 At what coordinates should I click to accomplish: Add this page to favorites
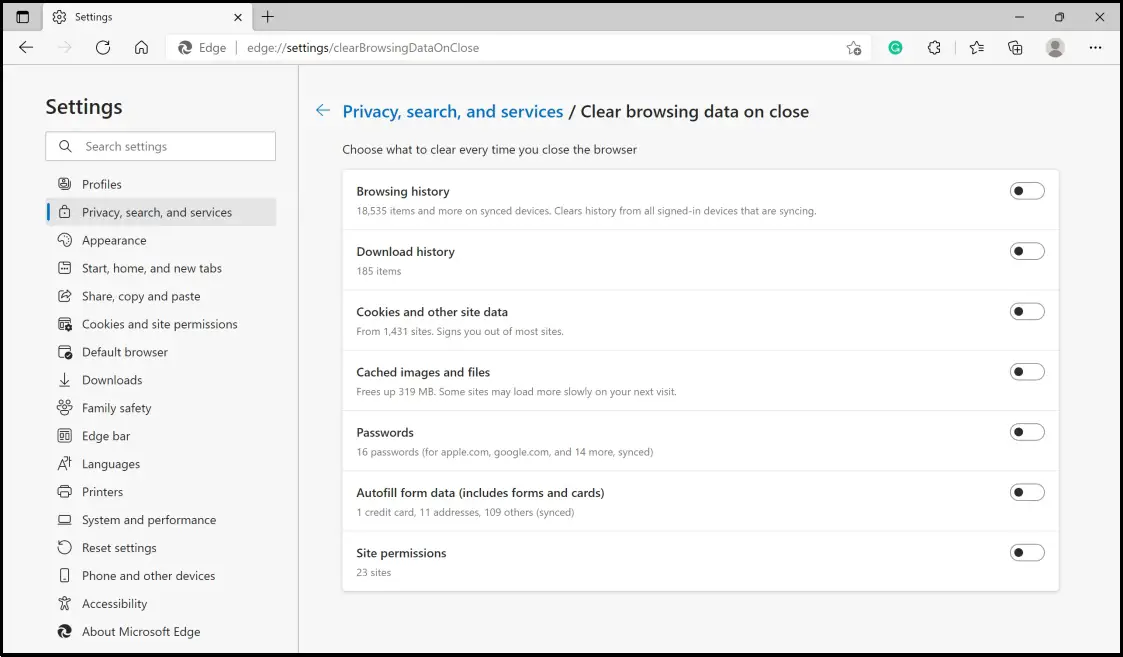pyautogui.click(x=853, y=47)
